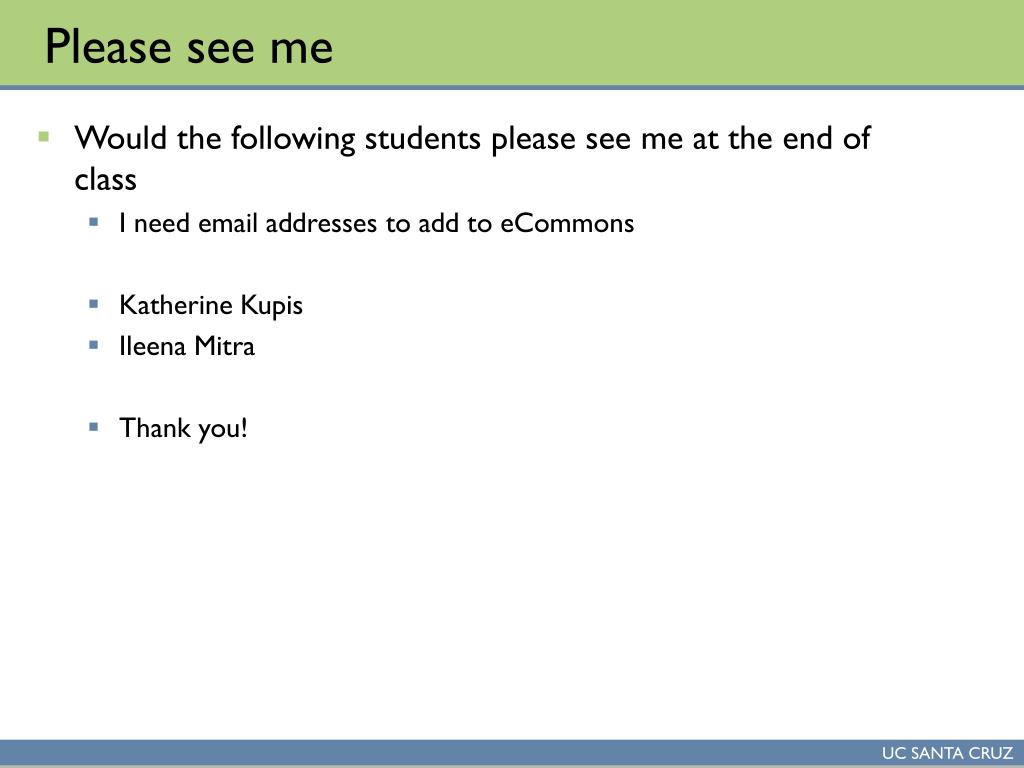Click the 'I need email addresses' line
The width and height of the screenshot is (1024, 768).
376,223
